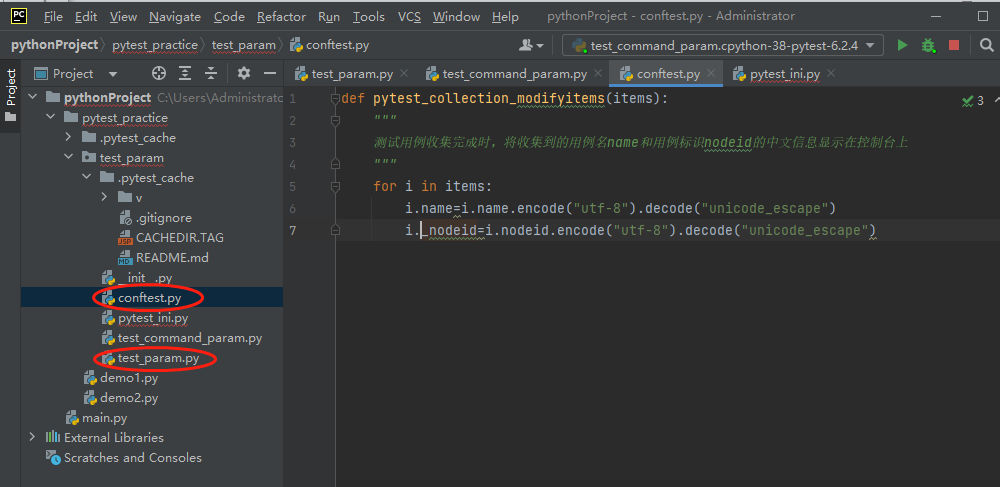
Task: Close the test_param.py tab
Action: tap(403, 74)
